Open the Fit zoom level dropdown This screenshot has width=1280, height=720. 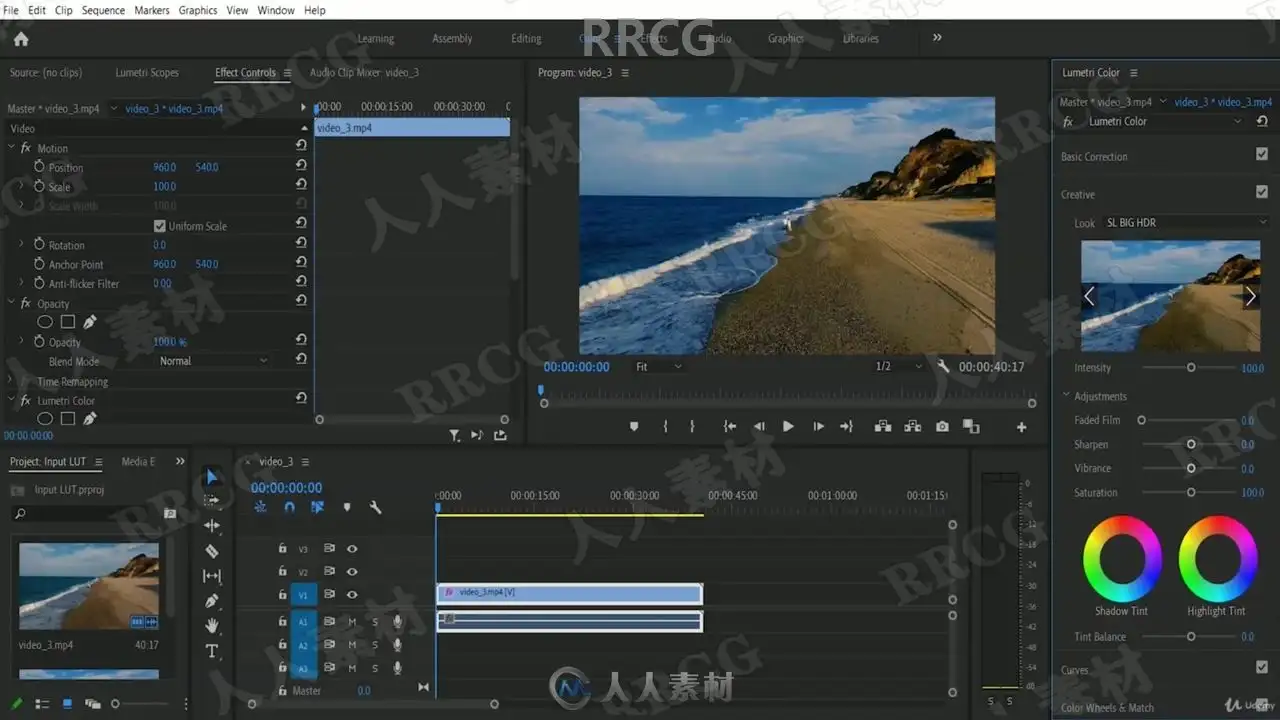point(659,367)
